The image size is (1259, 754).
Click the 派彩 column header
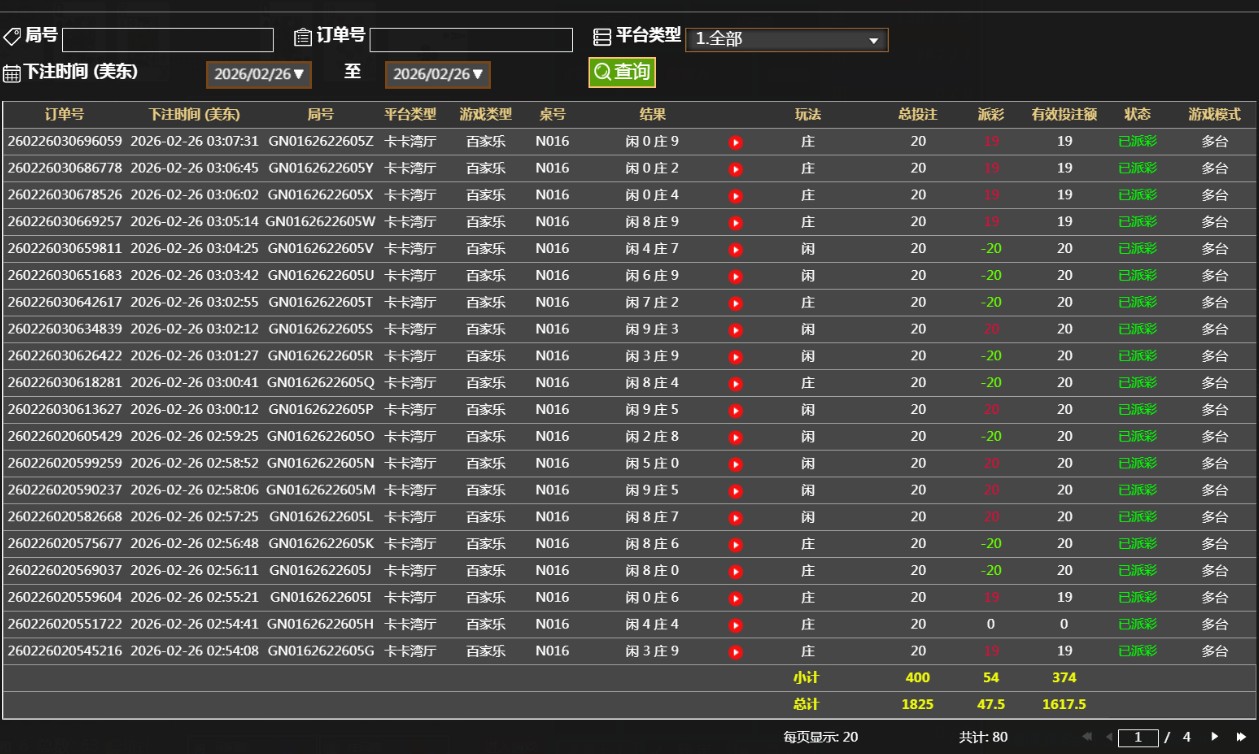tap(990, 115)
